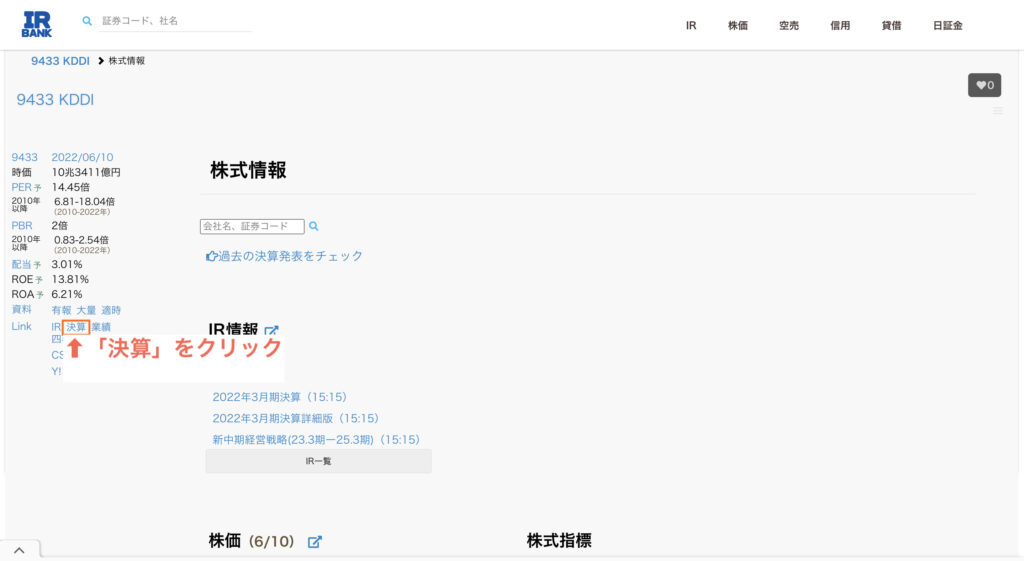This screenshot has height=561, width=1024.
Task: Click the 大量 document link
Action: pyautogui.click(x=86, y=310)
